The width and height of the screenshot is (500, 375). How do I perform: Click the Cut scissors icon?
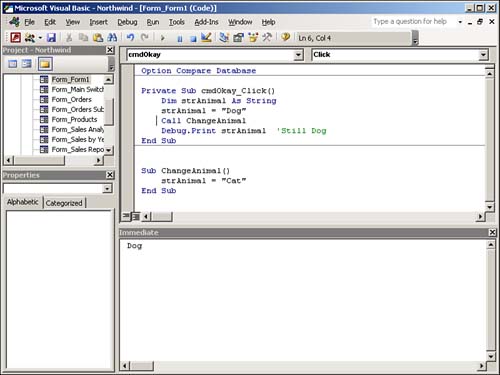click(69, 38)
